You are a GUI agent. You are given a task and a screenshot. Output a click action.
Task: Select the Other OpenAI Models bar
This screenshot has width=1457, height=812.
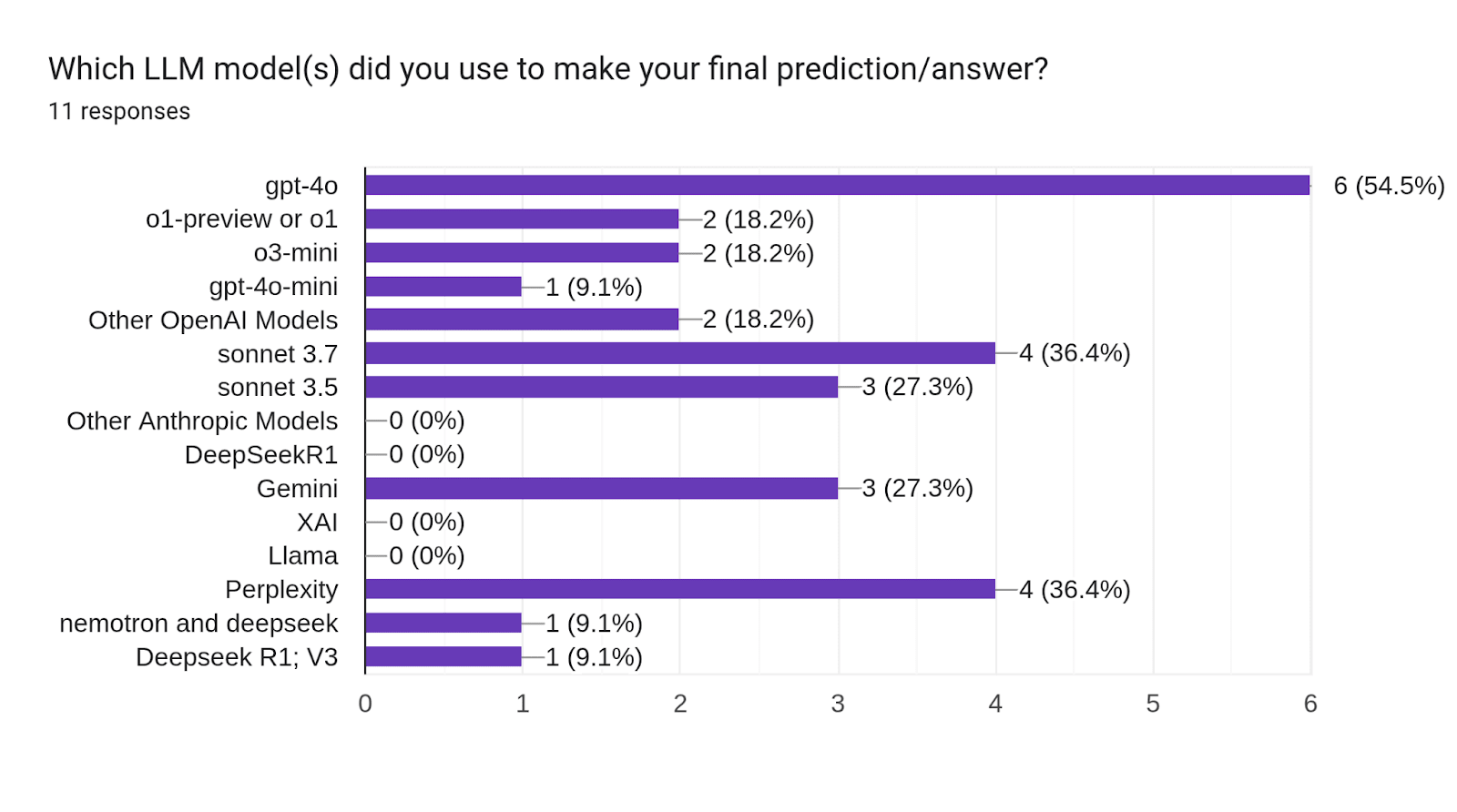[x=522, y=320]
